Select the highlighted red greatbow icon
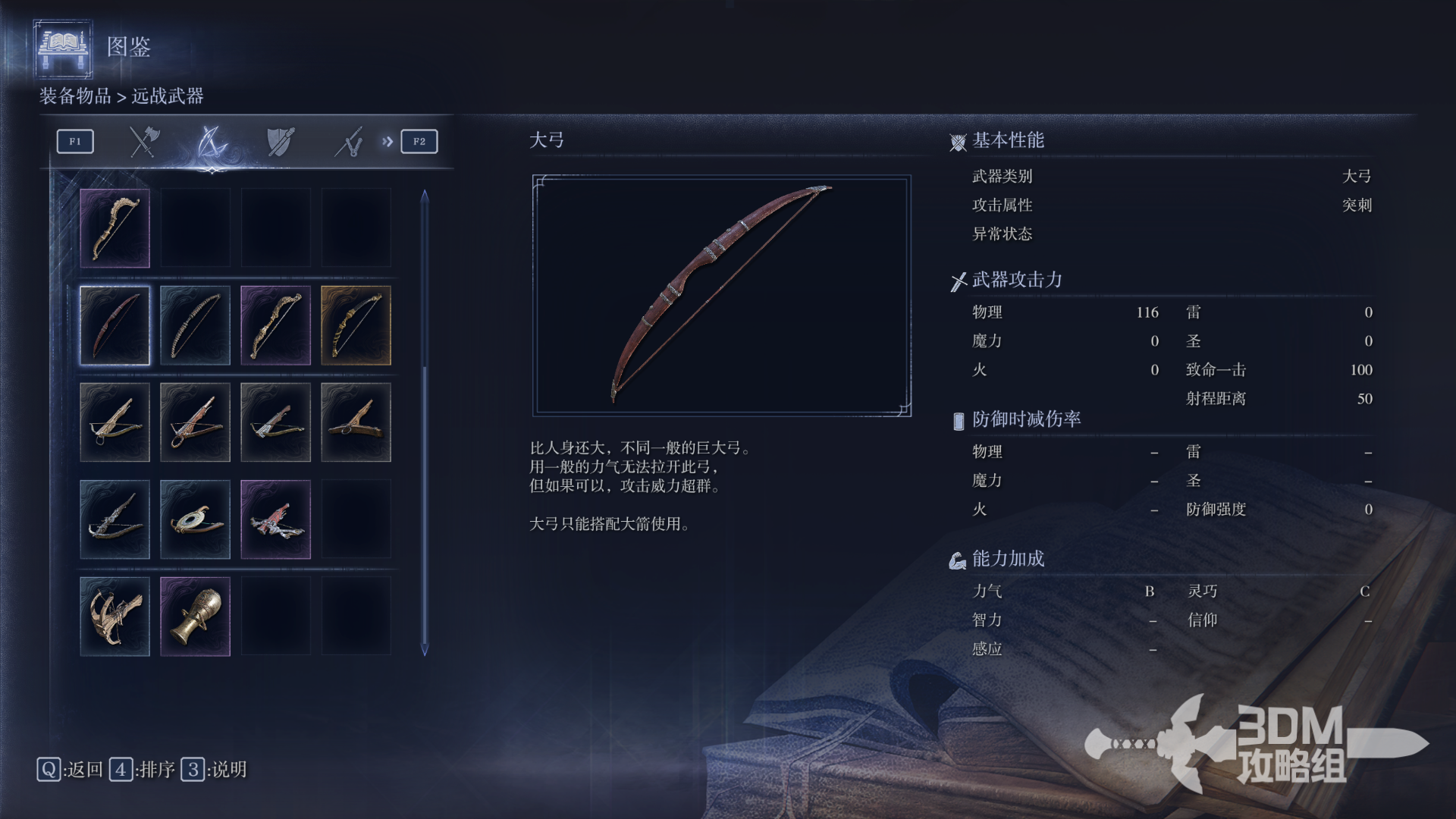The height and width of the screenshot is (819, 1456). (x=115, y=325)
